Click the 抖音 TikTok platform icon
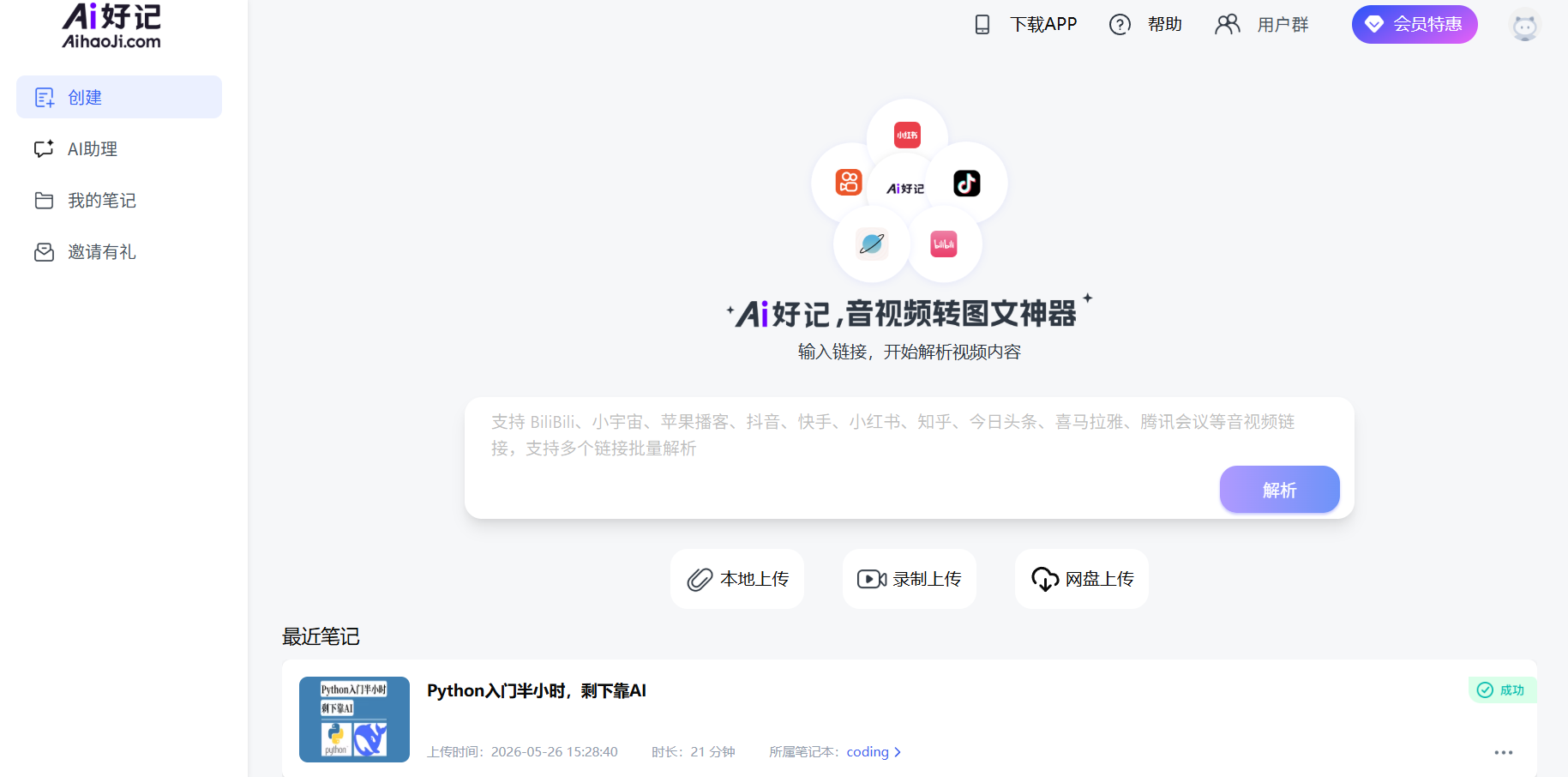Screen dimensions: 1568x777 point(967,183)
